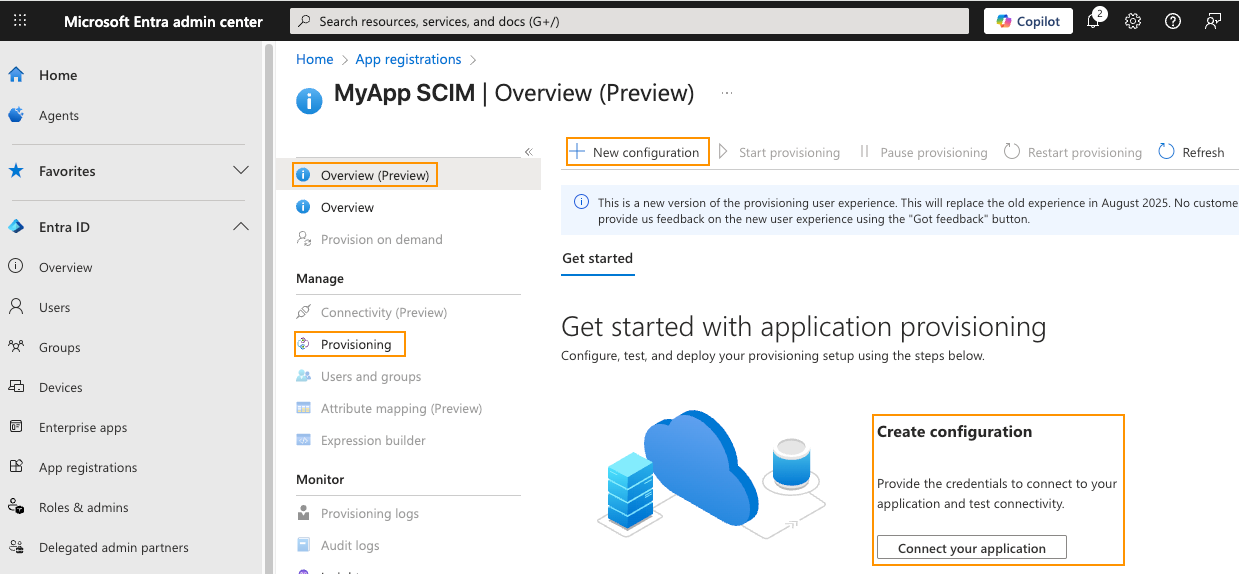This screenshot has width=1239, height=574.
Task: Open the app launcher waffle icon
Action: pos(20,21)
